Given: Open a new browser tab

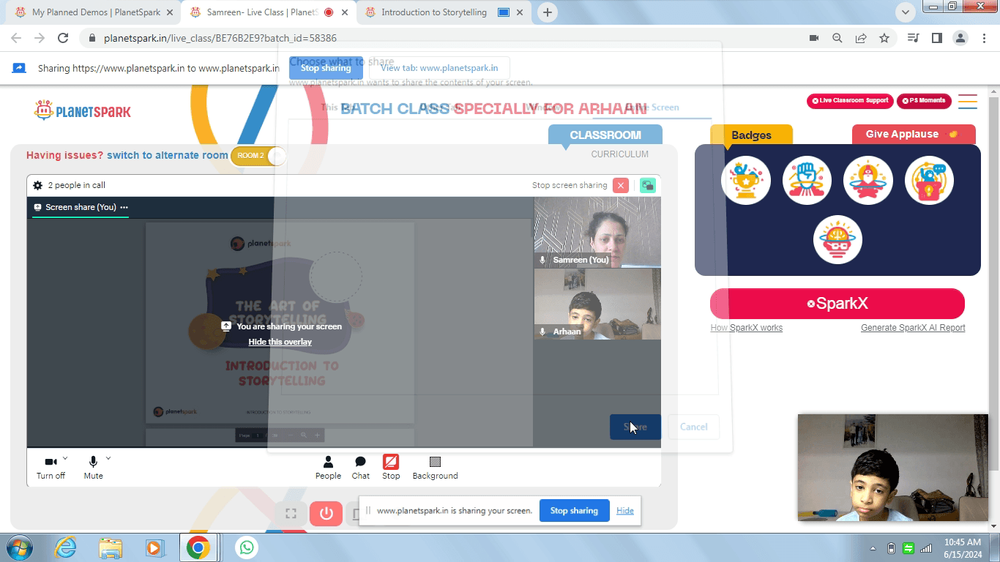Looking at the screenshot, I should pyautogui.click(x=547, y=12).
